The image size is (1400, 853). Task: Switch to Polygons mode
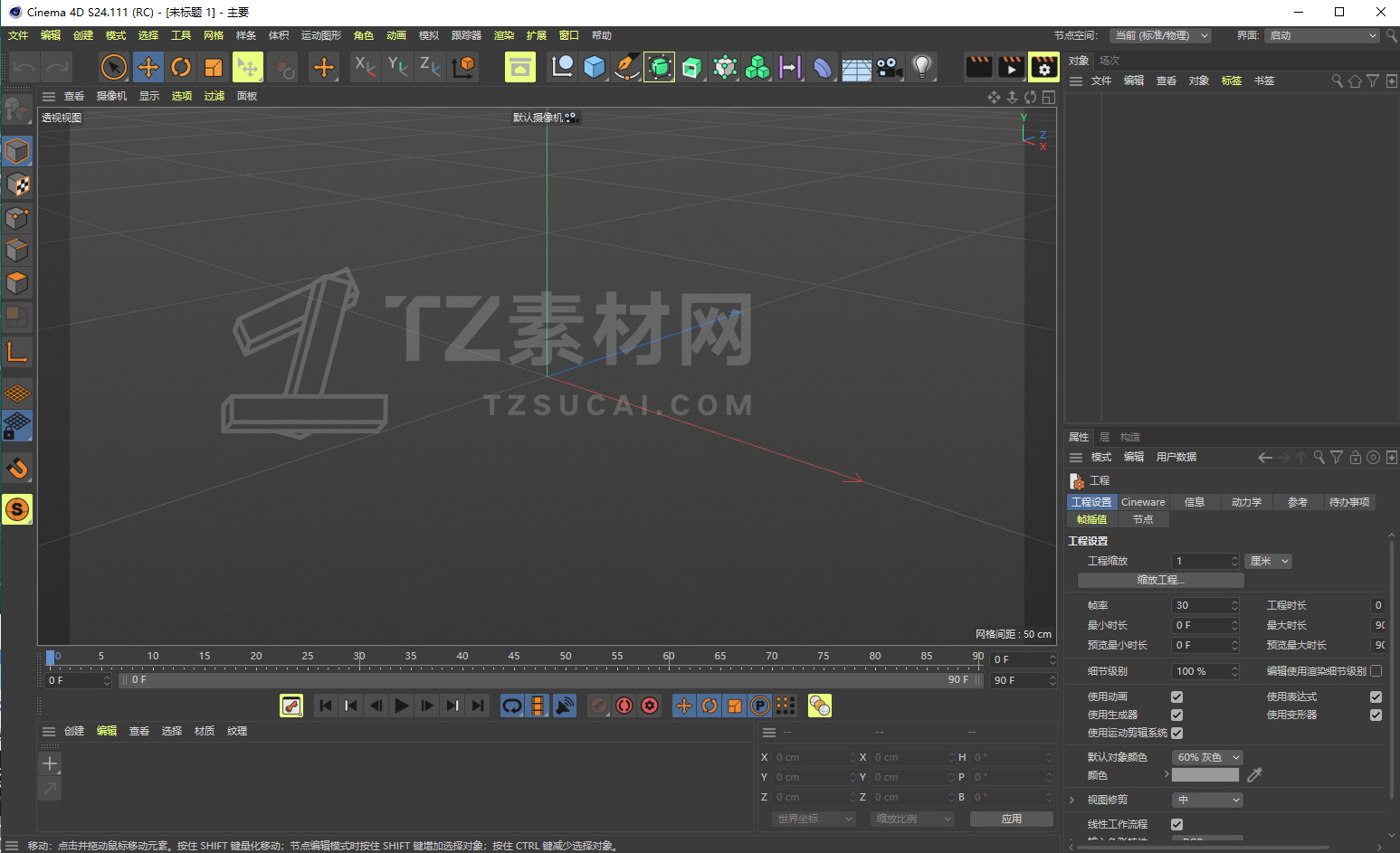[17, 283]
